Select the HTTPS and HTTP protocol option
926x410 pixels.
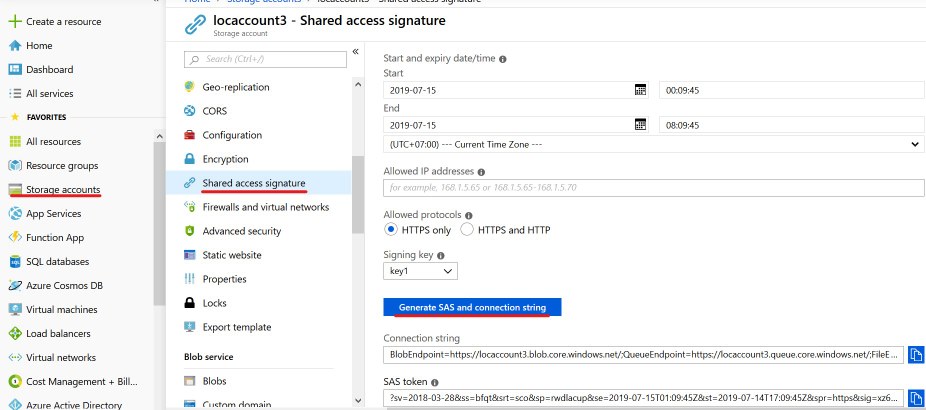467,229
